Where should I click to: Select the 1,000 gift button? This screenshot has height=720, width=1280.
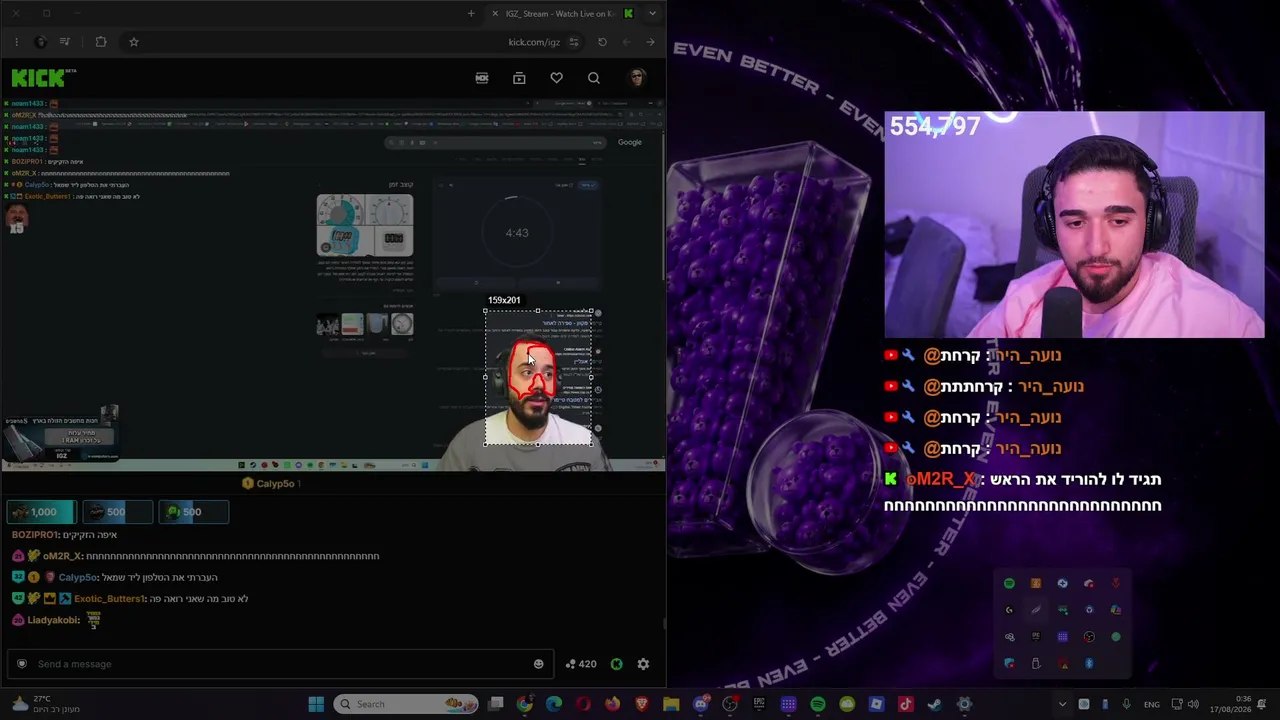[x=41, y=512]
